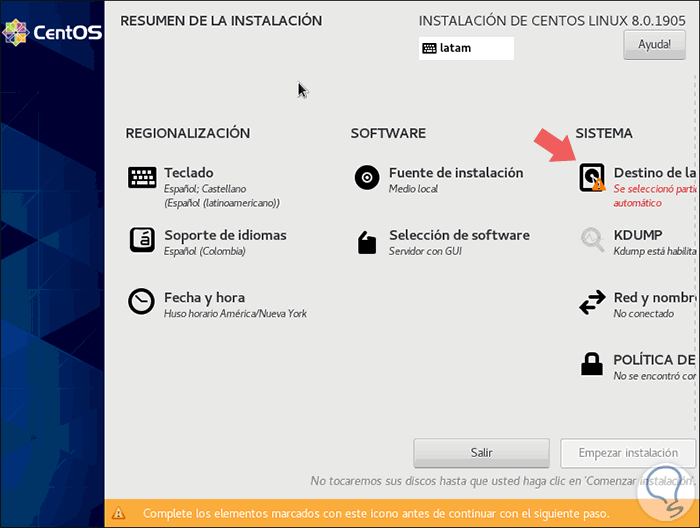The image size is (700, 528).
Task: Open Selección de software label
Action: point(459,235)
